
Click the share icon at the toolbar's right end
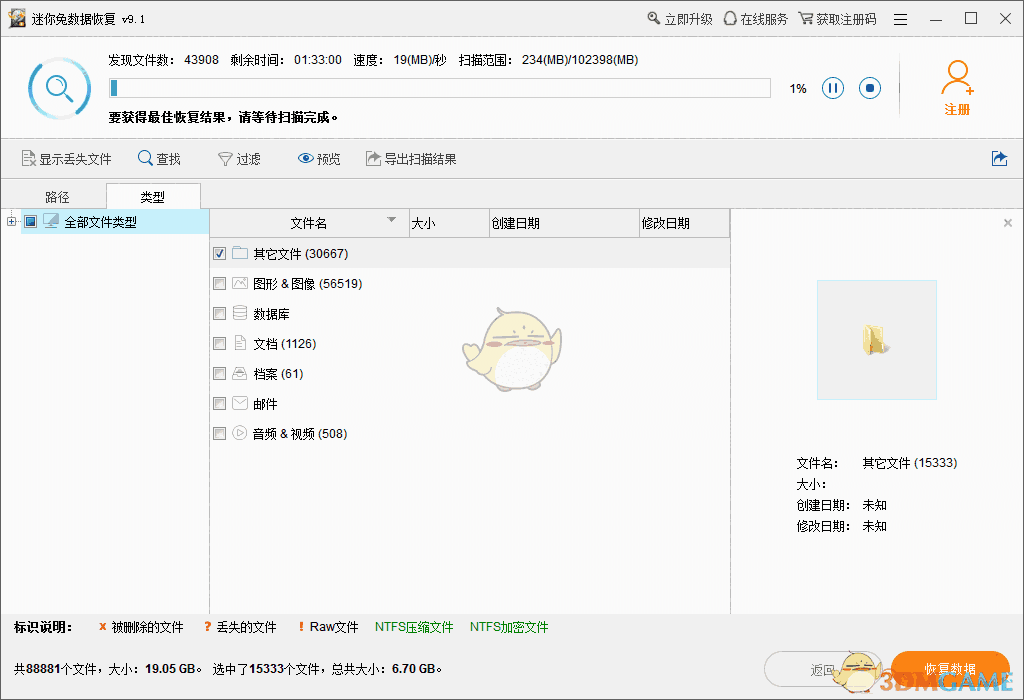[x=999, y=158]
